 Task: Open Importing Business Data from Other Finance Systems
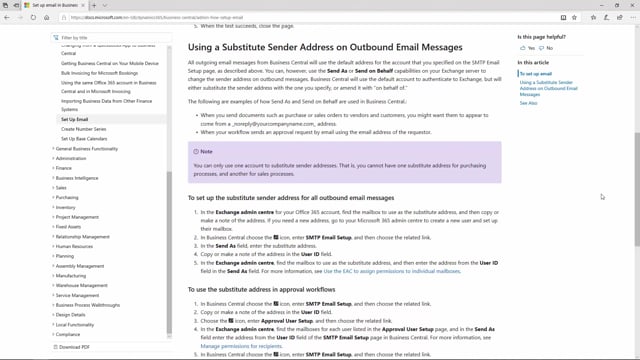tap(107, 105)
